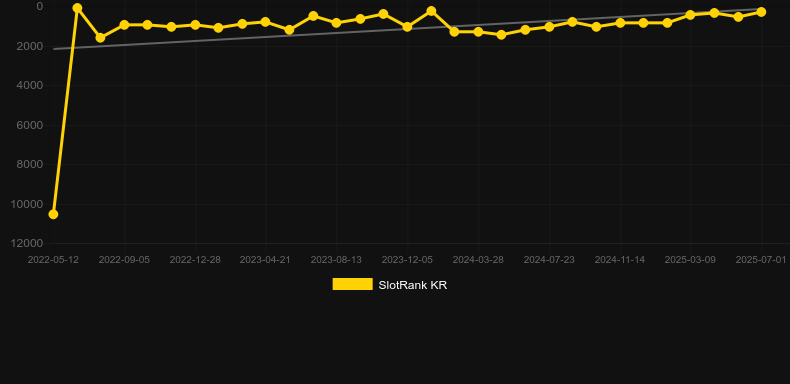
Task: Select the first data point near 10000
Action: [x=53, y=214]
